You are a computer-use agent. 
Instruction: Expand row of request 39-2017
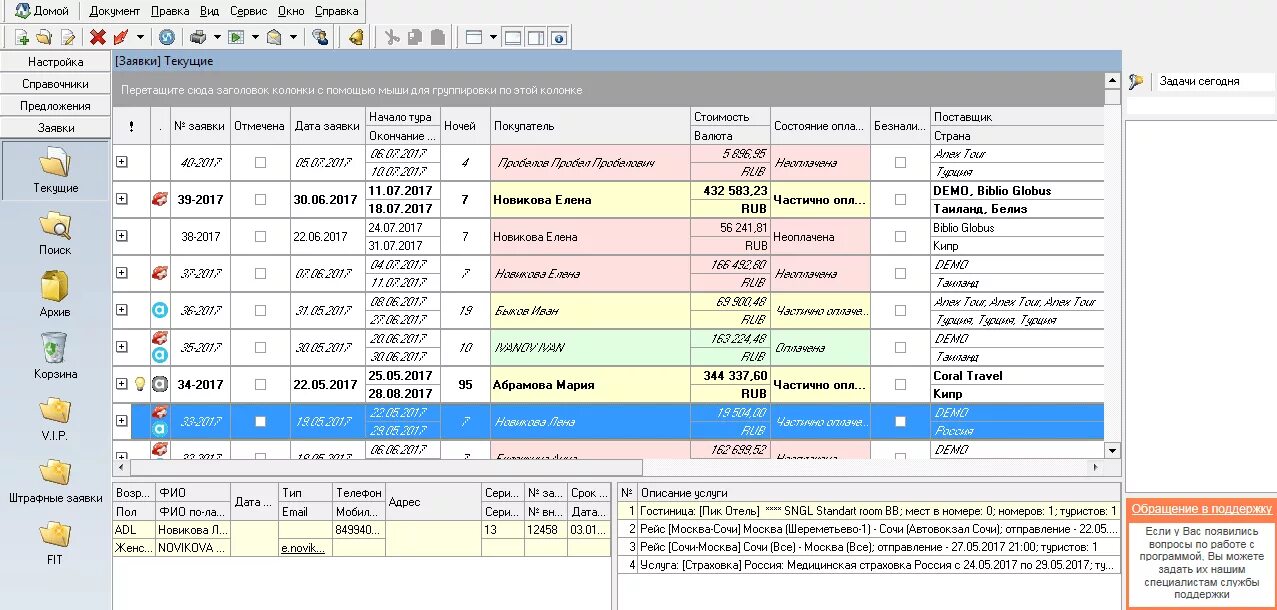pyautogui.click(x=122, y=198)
